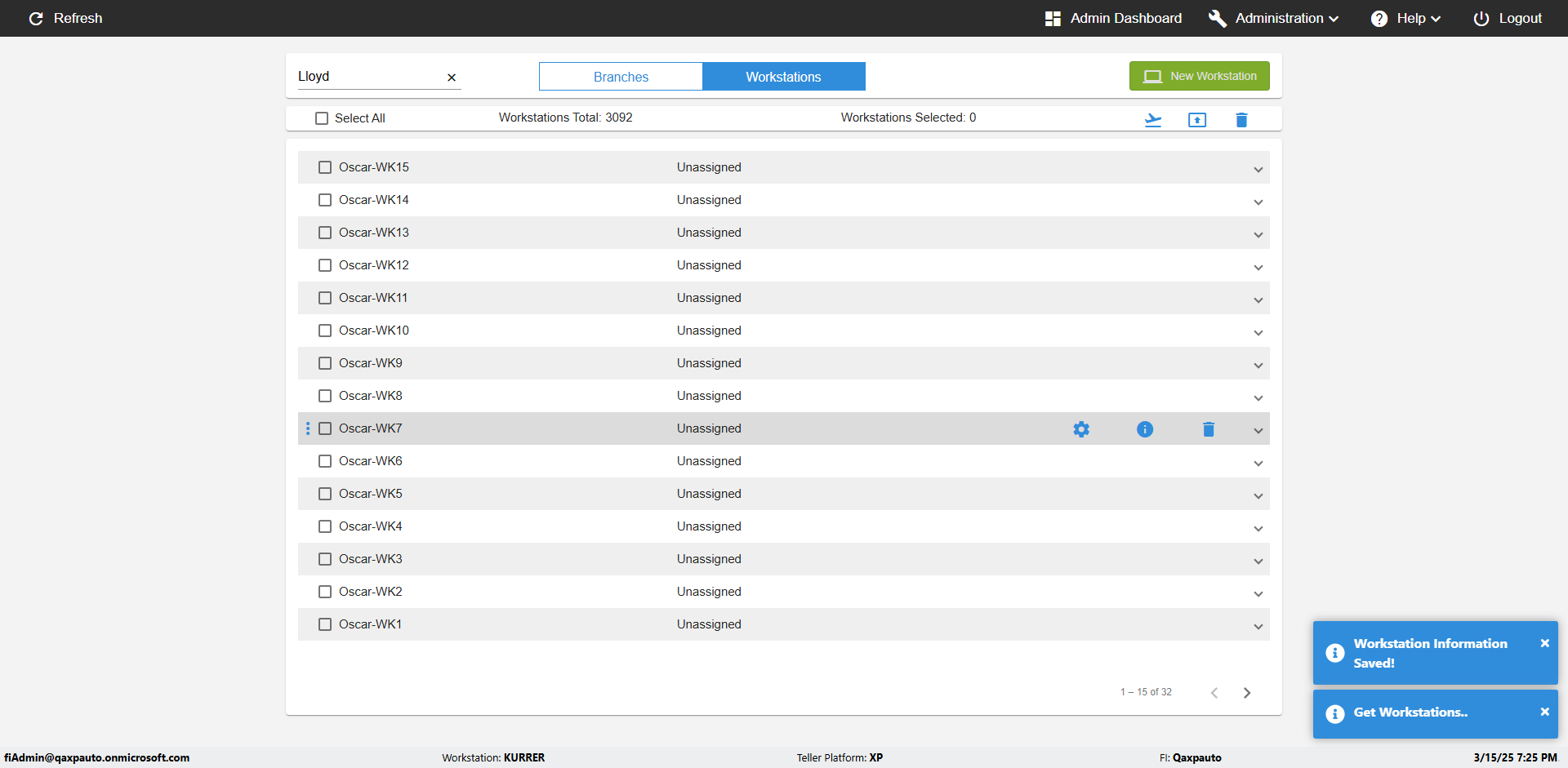This screenshot has width=1568, height=768.
Task: Select the Oscar-WK13 checkbox
Action: 325,233
